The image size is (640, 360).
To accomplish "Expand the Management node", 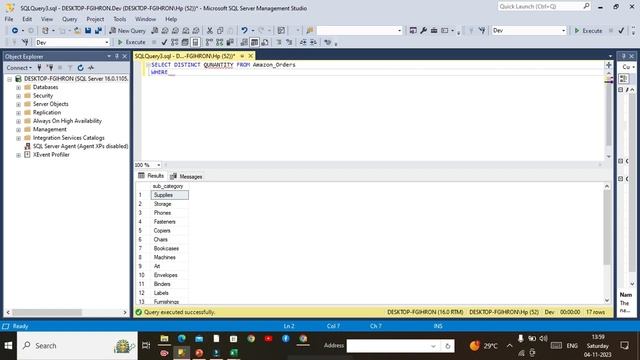I will 18,129.
